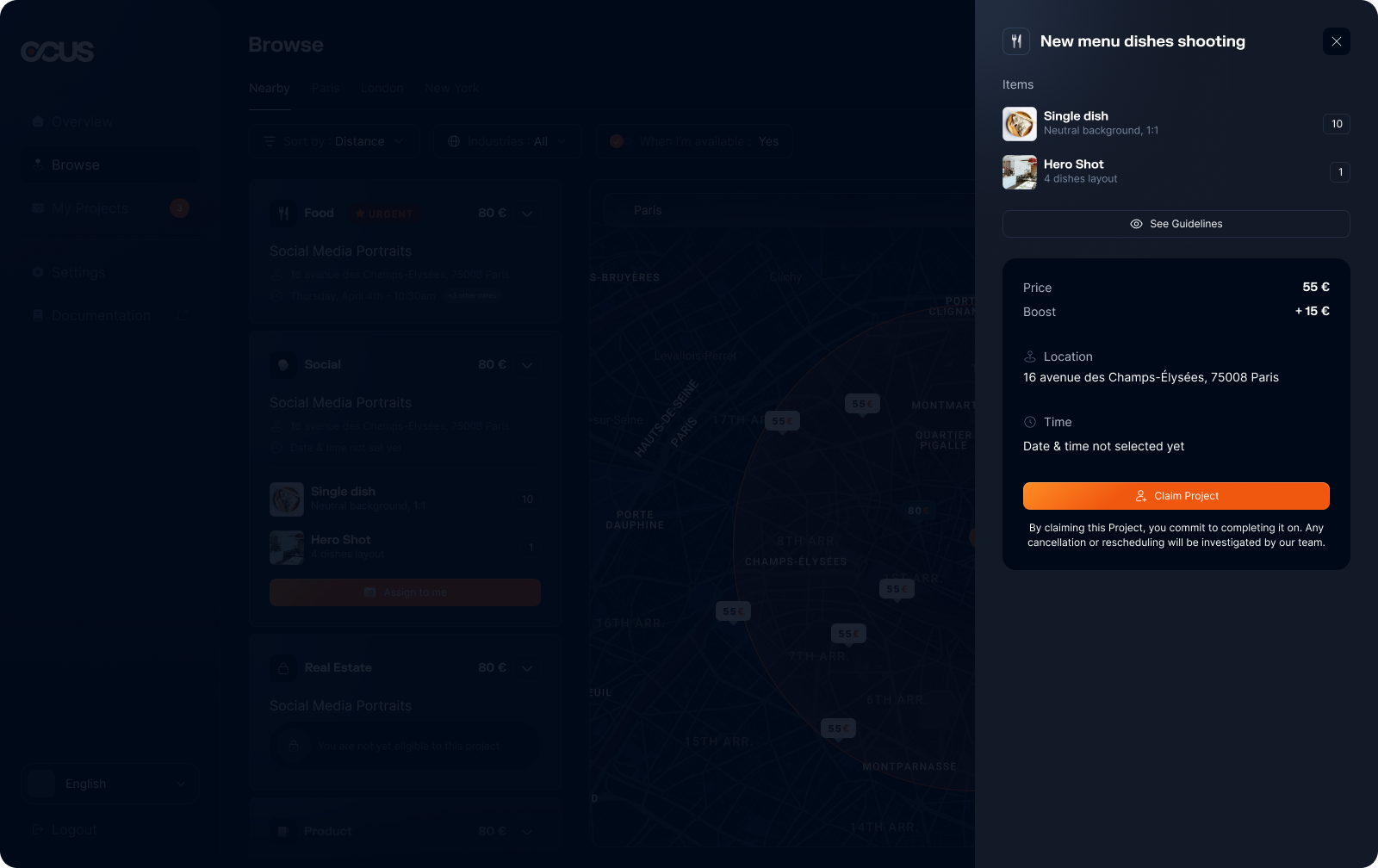Open the English language selector
Screen dimensions: 1378x868
110,784
